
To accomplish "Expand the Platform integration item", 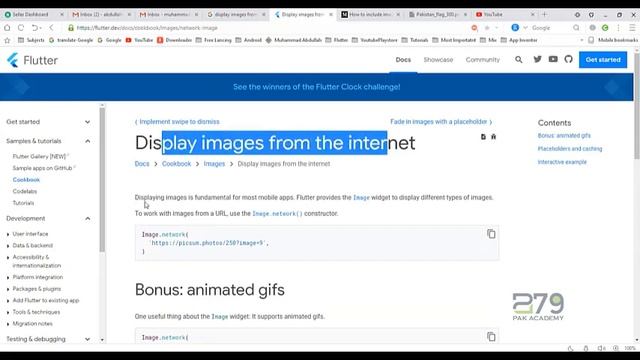I will coord(8,278).
